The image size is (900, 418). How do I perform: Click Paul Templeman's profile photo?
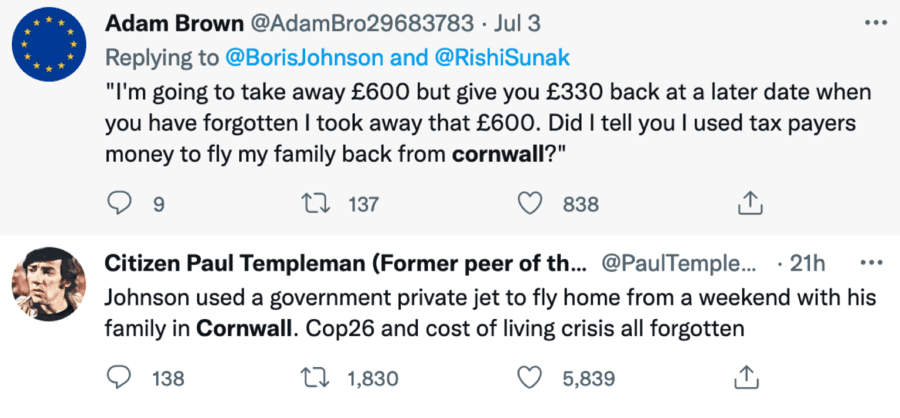coord(50,284)
